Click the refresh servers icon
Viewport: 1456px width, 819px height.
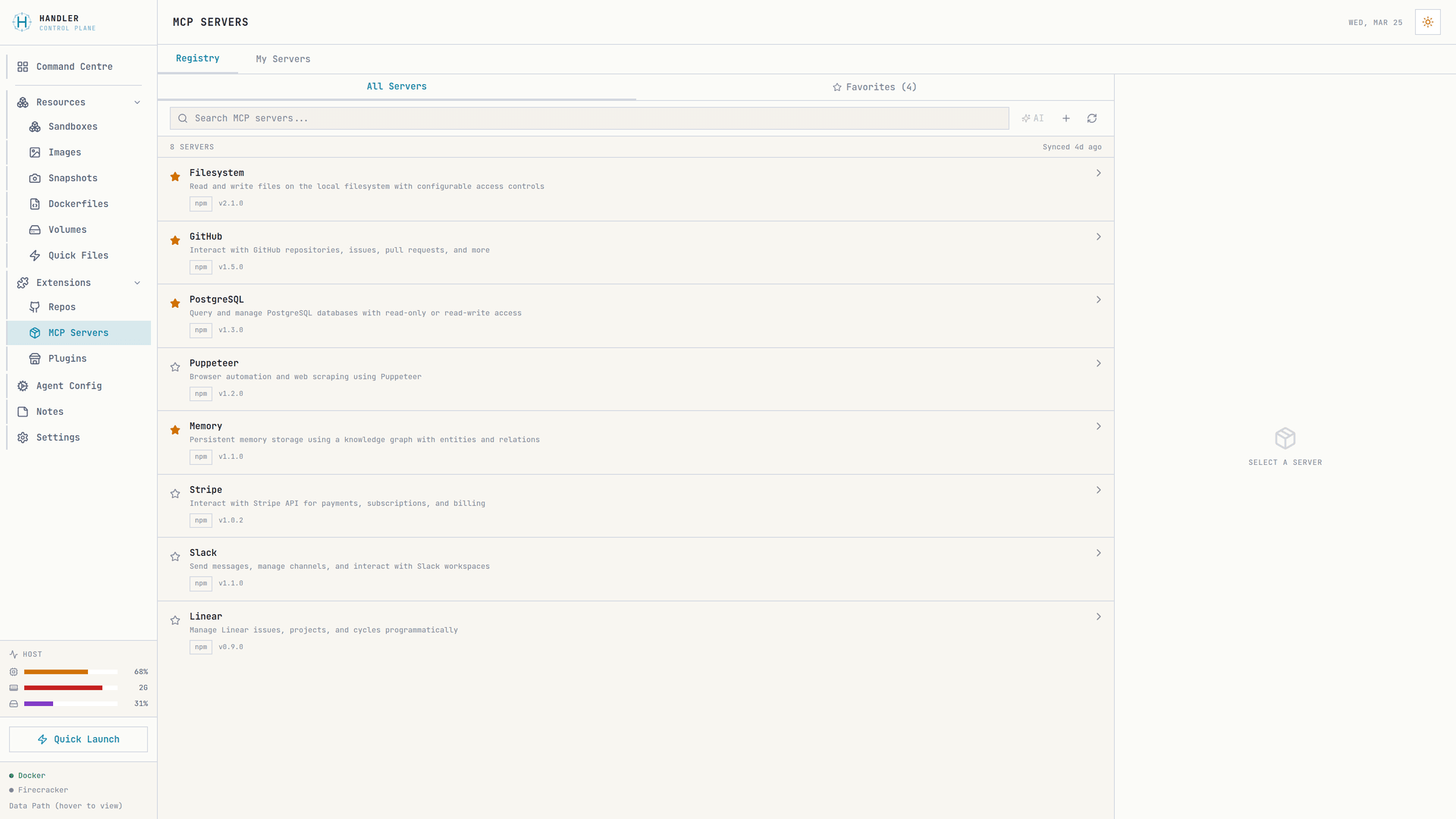tap(1092, 118)
